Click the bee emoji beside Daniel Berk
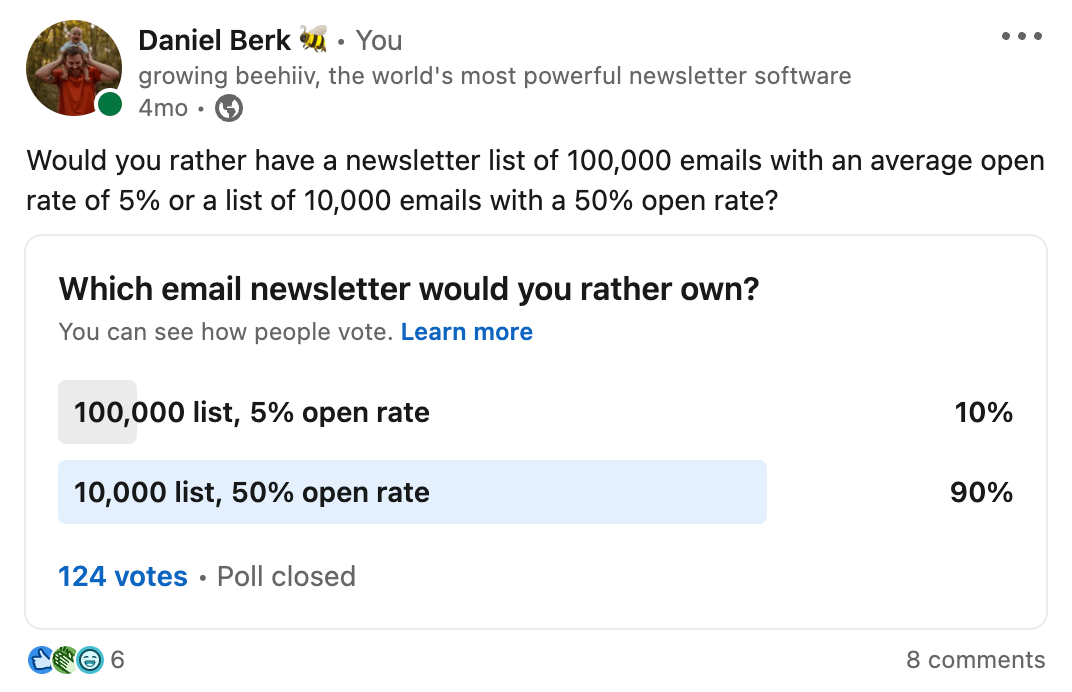This screenshot has width=1072, height=692. [x=313, y=40]
